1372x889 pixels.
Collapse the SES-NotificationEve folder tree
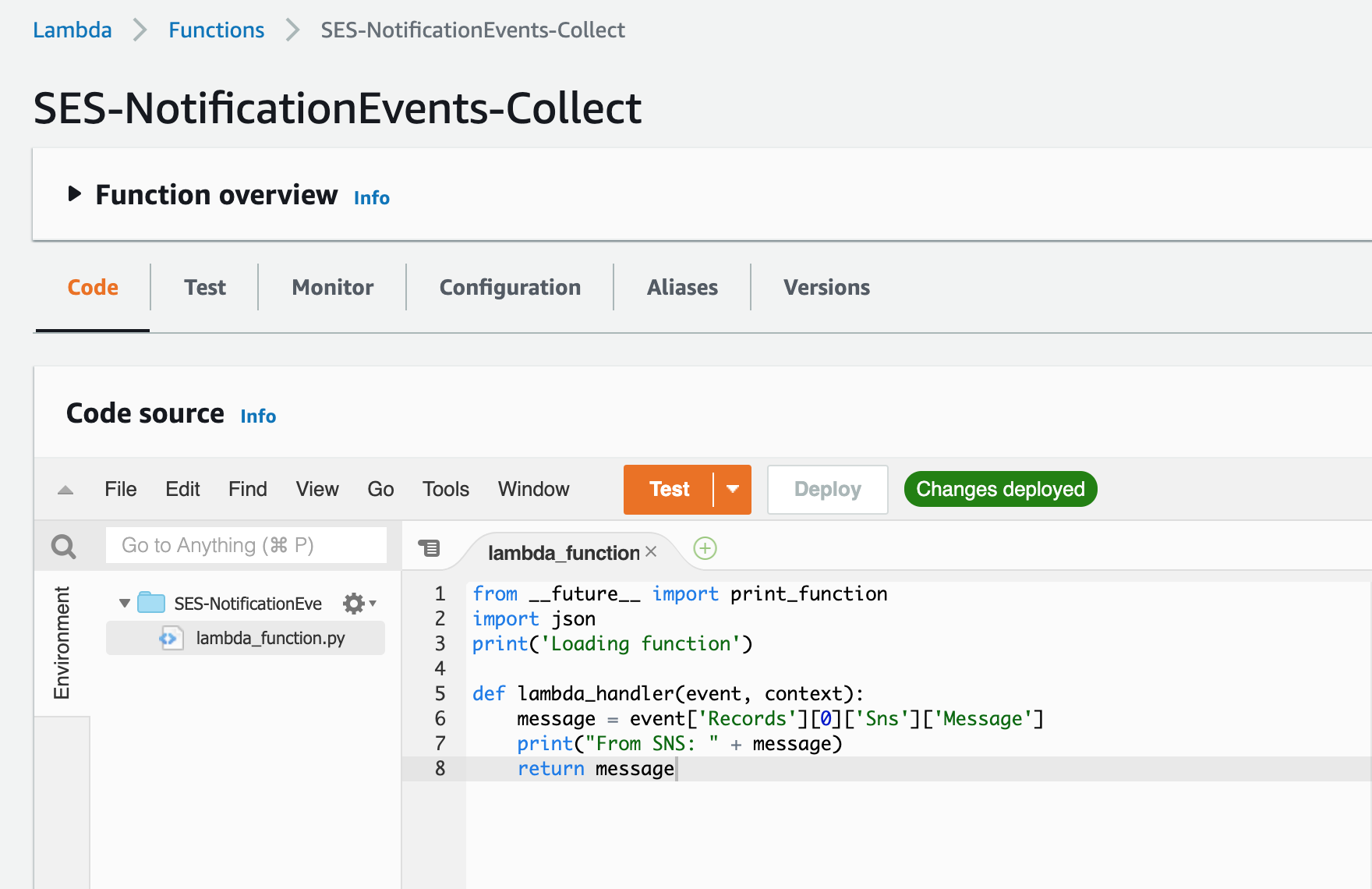coord(125,604)
